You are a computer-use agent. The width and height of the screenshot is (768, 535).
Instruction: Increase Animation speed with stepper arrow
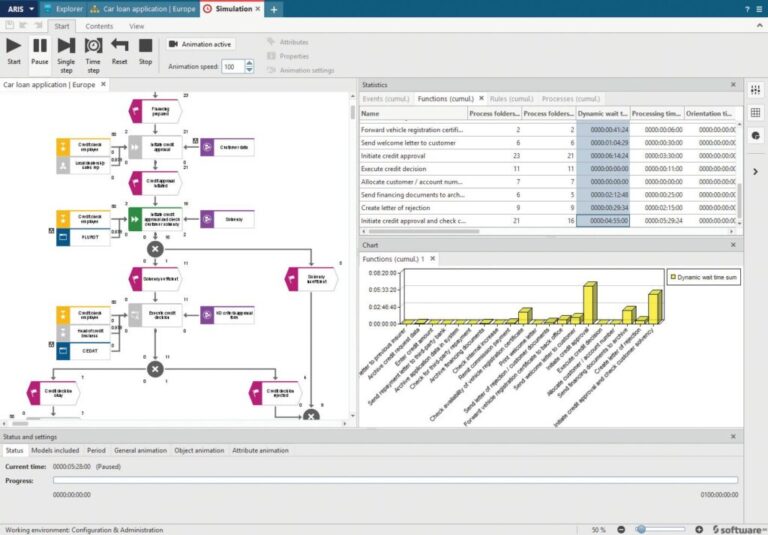tap(249, 63)
